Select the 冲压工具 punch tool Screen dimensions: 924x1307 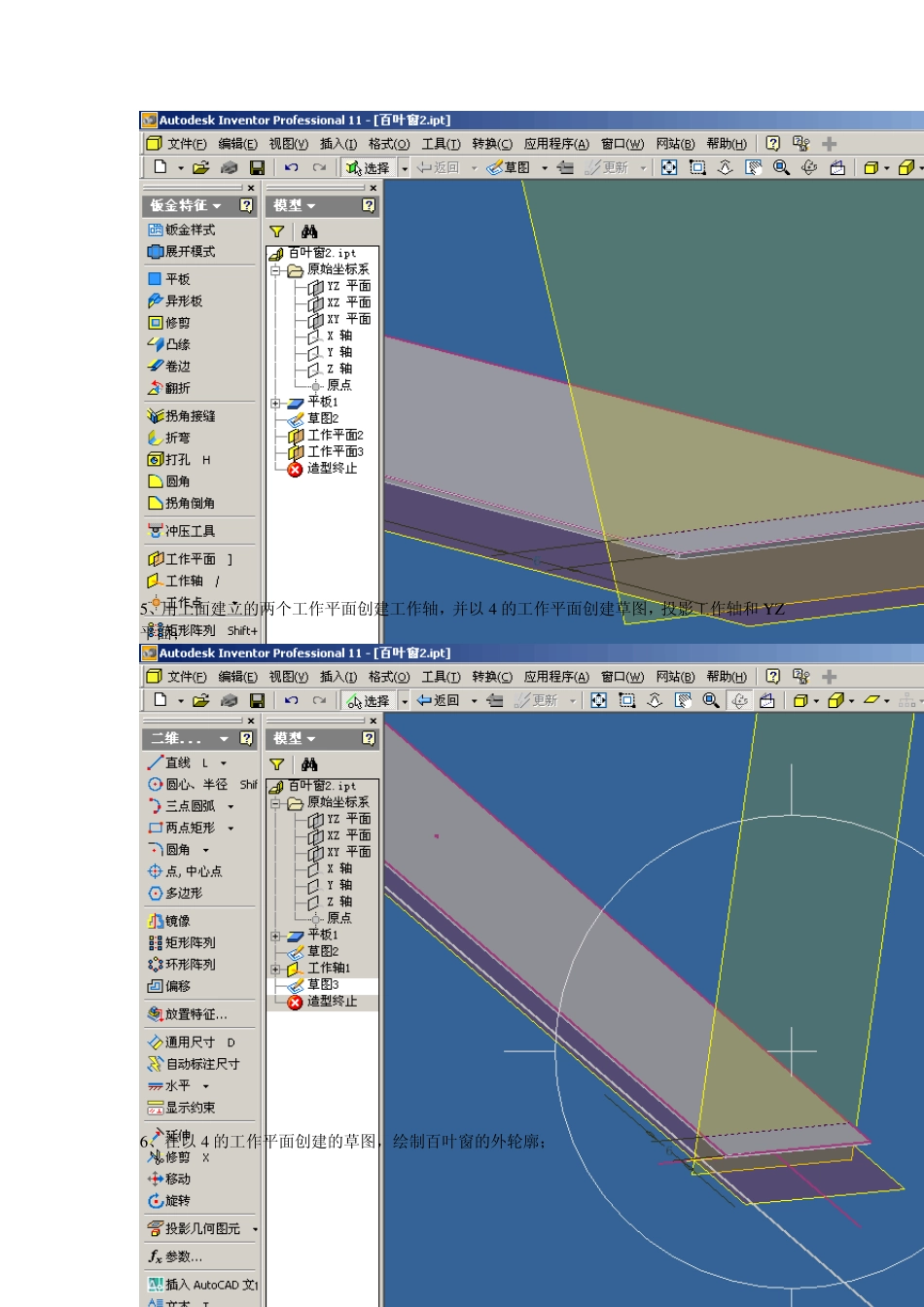point(182,531)
